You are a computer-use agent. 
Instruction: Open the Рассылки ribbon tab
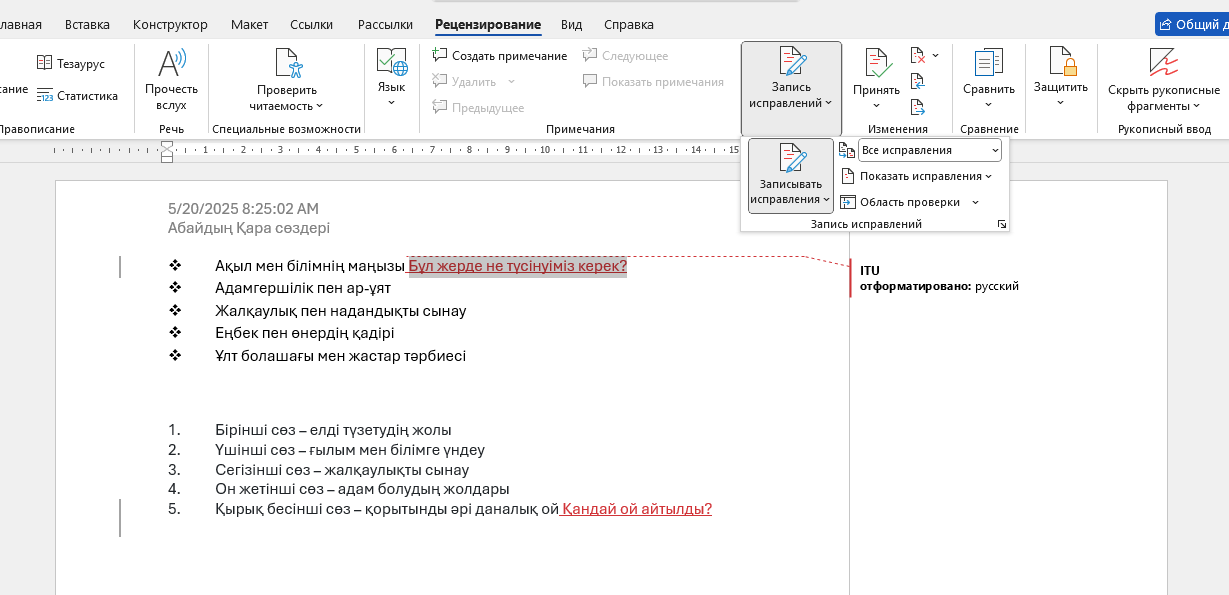pos(385,24)
